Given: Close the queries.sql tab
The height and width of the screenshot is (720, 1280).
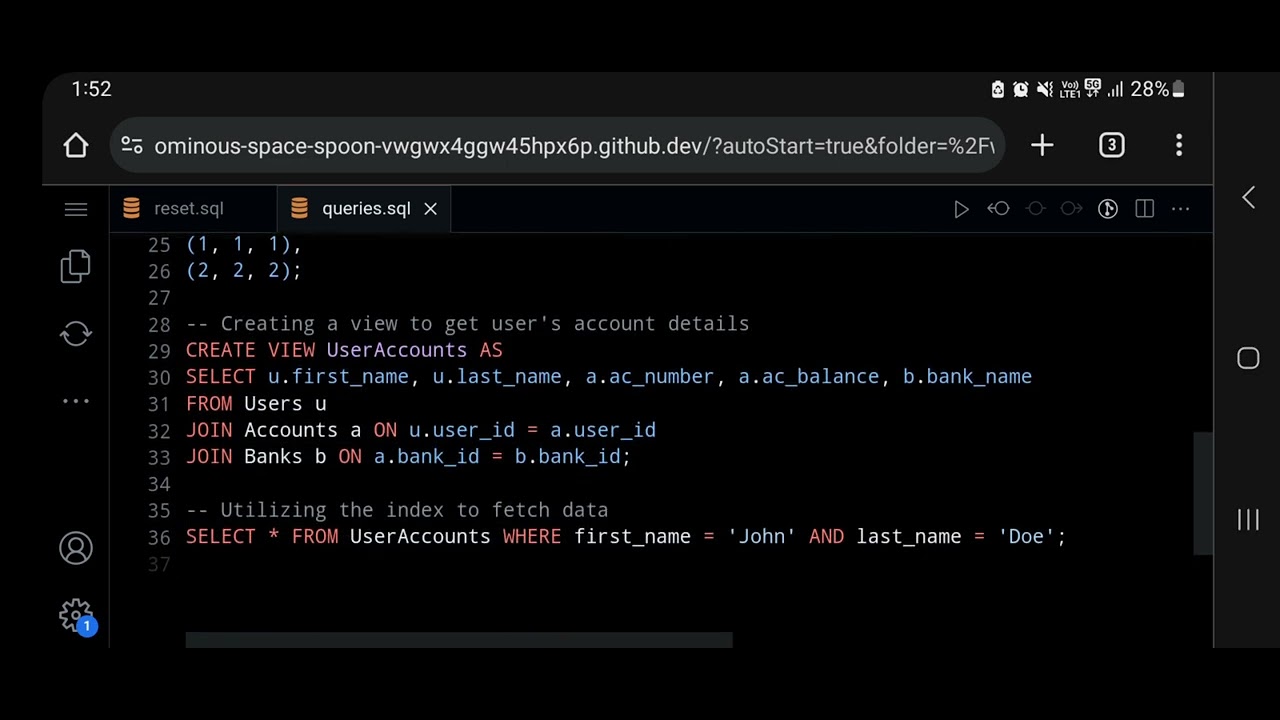Looking at the screenshot, I should click(x=430, y=209).
